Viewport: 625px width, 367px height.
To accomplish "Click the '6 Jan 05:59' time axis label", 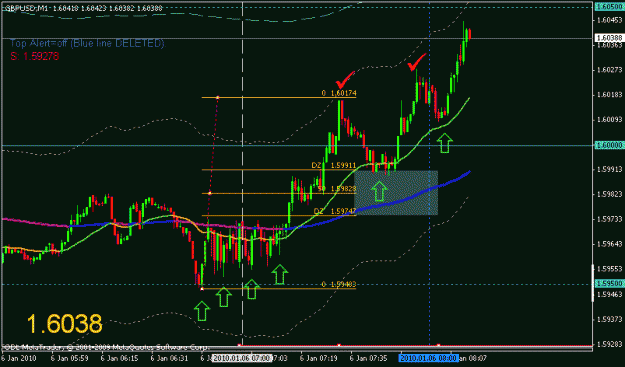I will pos(69,358).
